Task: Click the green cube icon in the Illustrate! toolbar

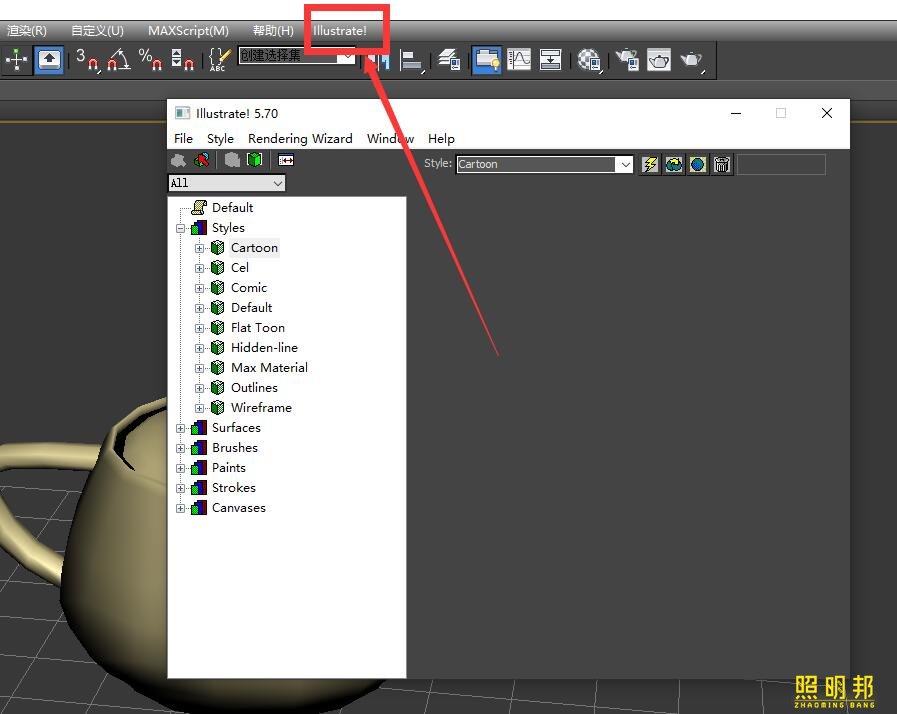Action: pos(255,160)
